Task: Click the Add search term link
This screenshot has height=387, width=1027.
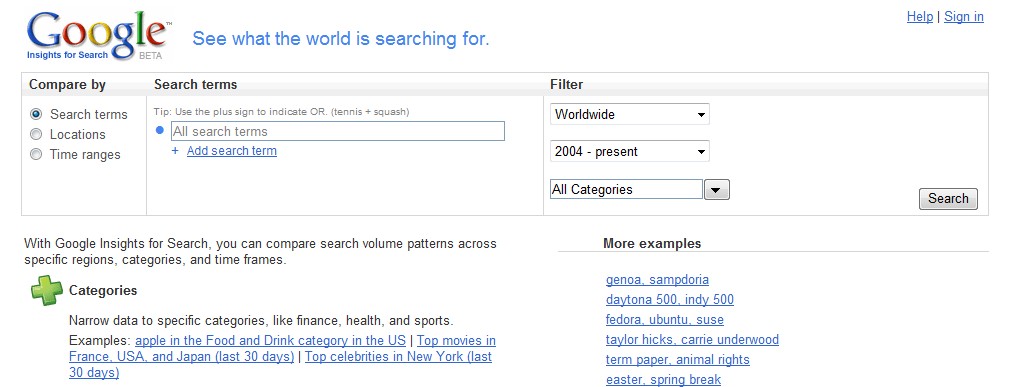Action: (x=232, y=151)
